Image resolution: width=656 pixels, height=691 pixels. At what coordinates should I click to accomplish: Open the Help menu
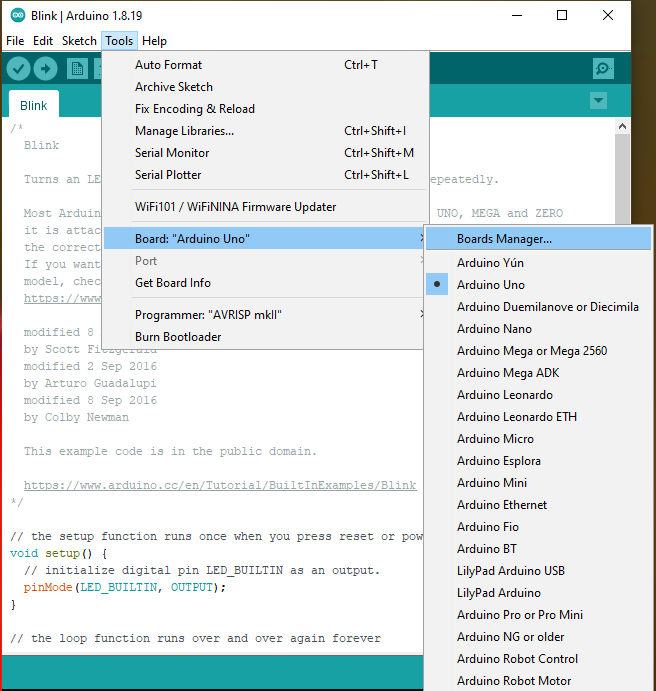[x=154, y=41]
